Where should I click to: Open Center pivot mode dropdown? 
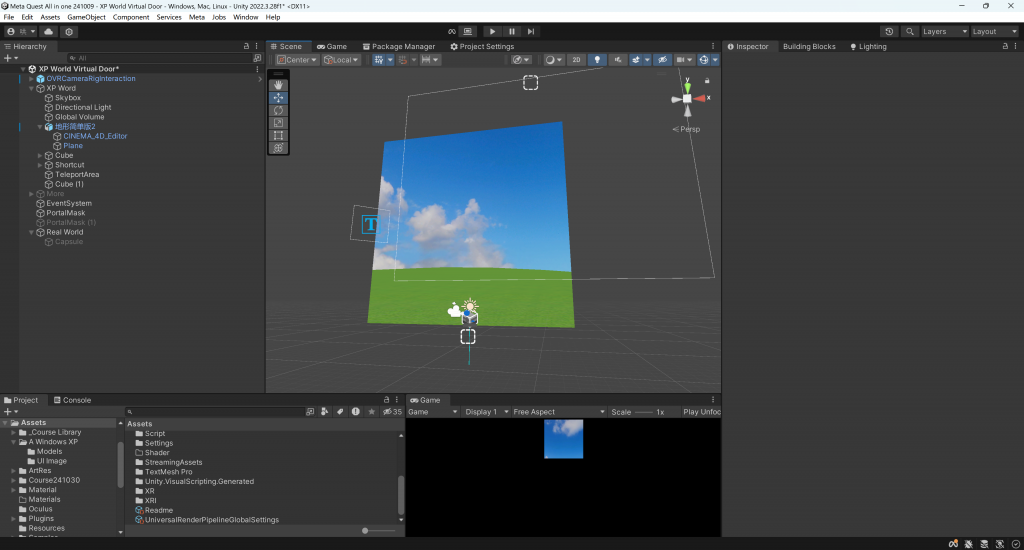point(296,59)
